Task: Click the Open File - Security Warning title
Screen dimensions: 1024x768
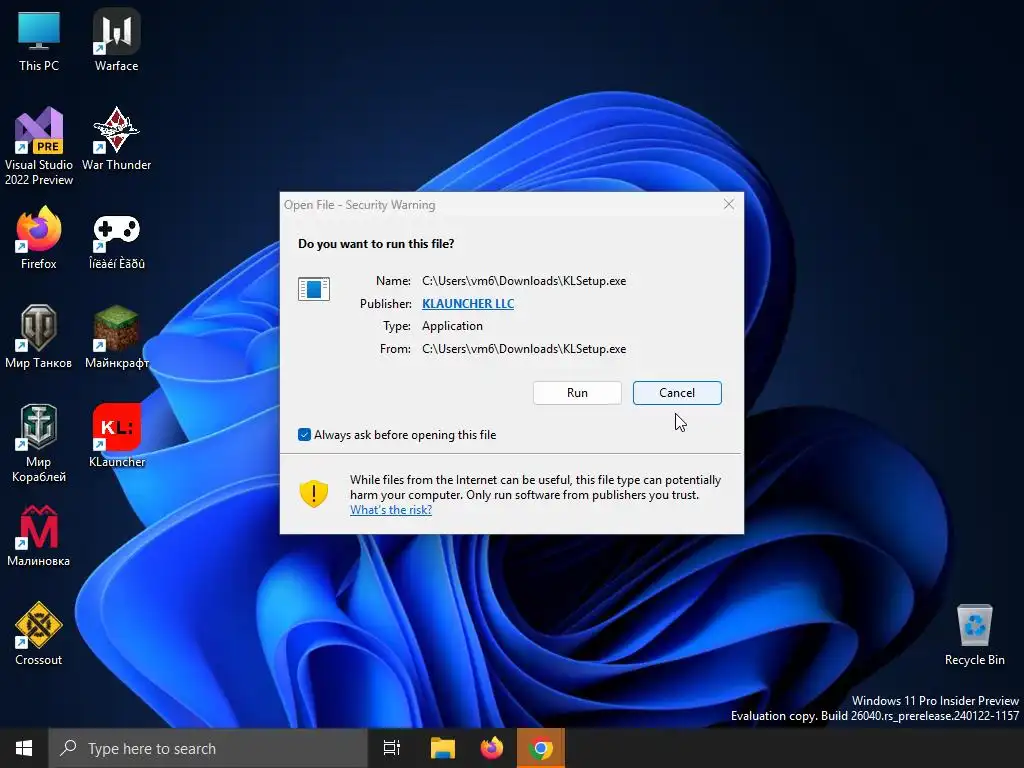Action: [x=360, y=205]
